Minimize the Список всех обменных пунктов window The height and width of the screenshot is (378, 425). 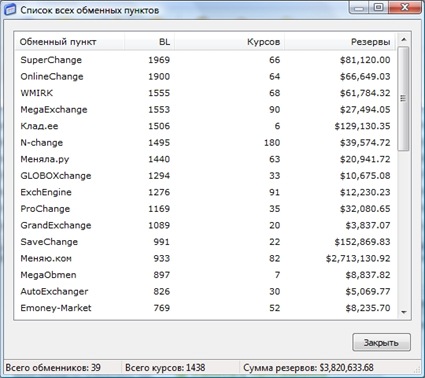tap(359, 7)
